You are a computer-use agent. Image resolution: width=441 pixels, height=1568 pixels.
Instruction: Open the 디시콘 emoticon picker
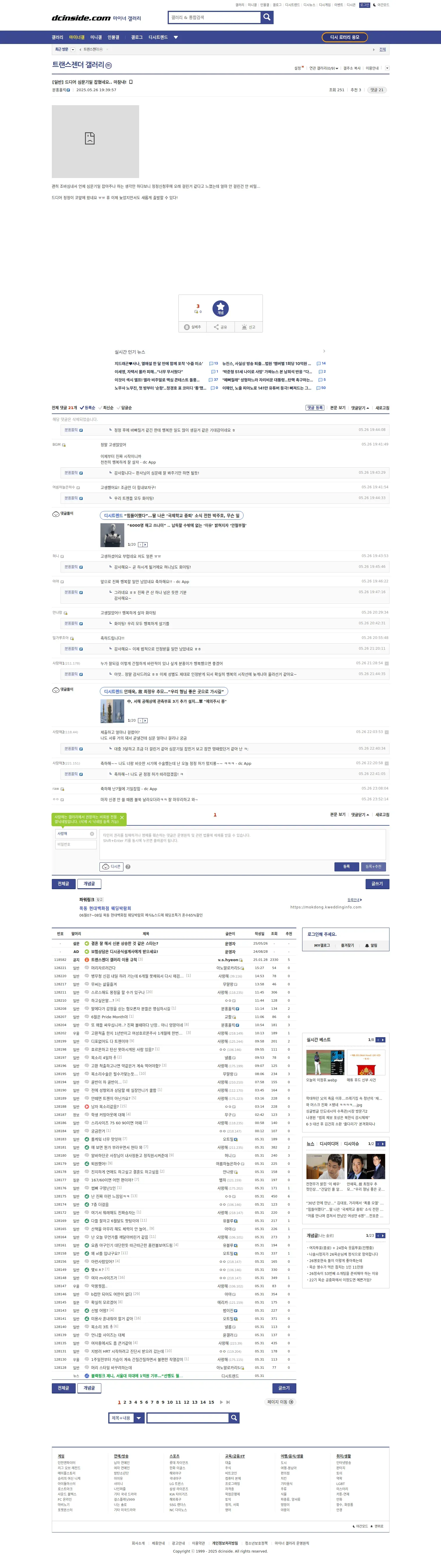[x=111, y=867]
